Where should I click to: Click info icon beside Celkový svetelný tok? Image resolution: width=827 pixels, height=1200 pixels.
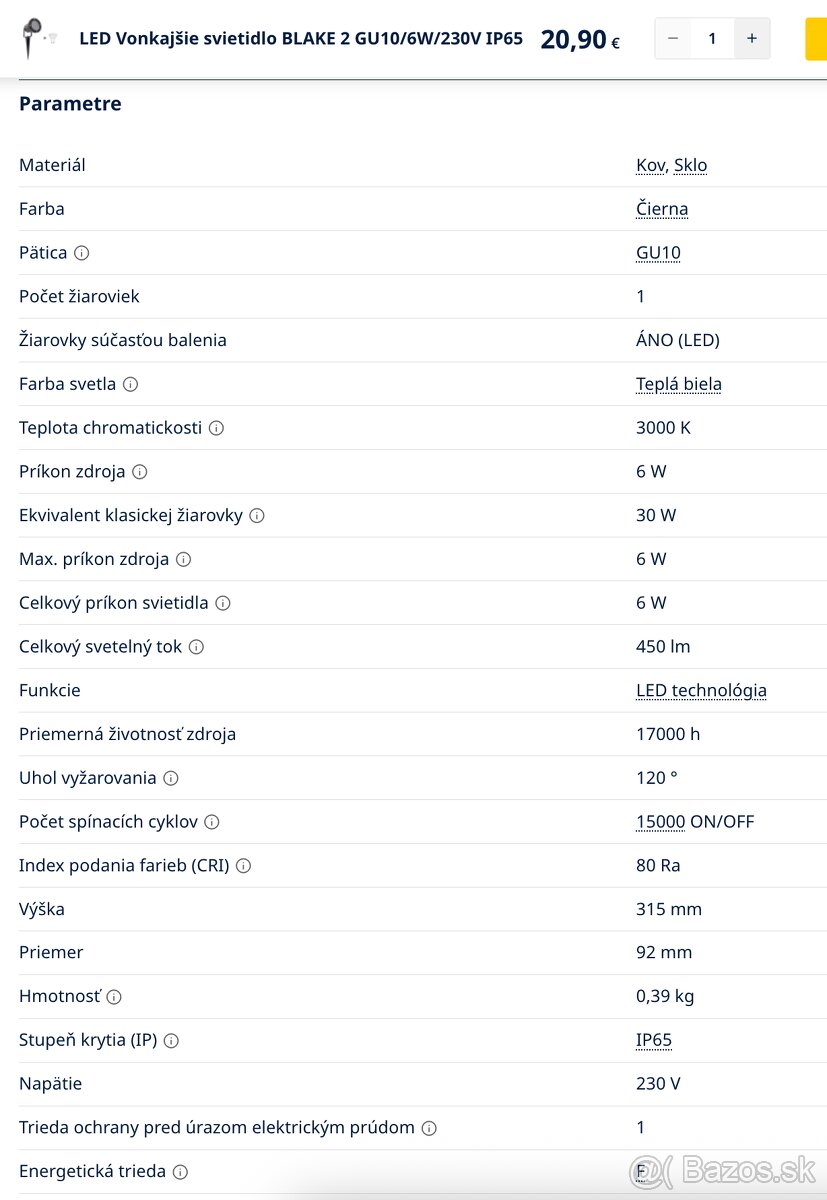click(196, 647)
